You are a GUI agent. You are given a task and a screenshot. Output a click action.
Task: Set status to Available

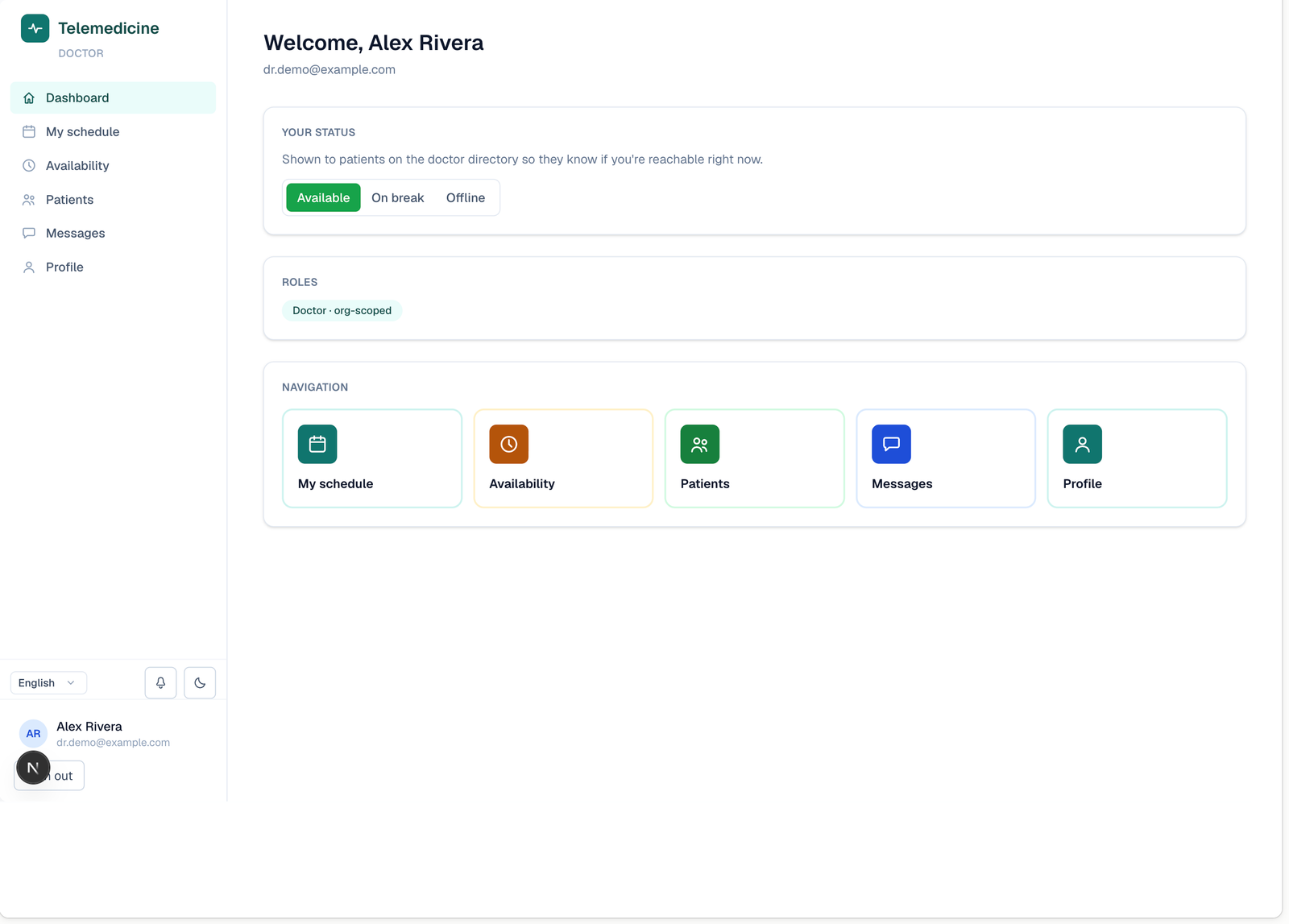point(323,197)
